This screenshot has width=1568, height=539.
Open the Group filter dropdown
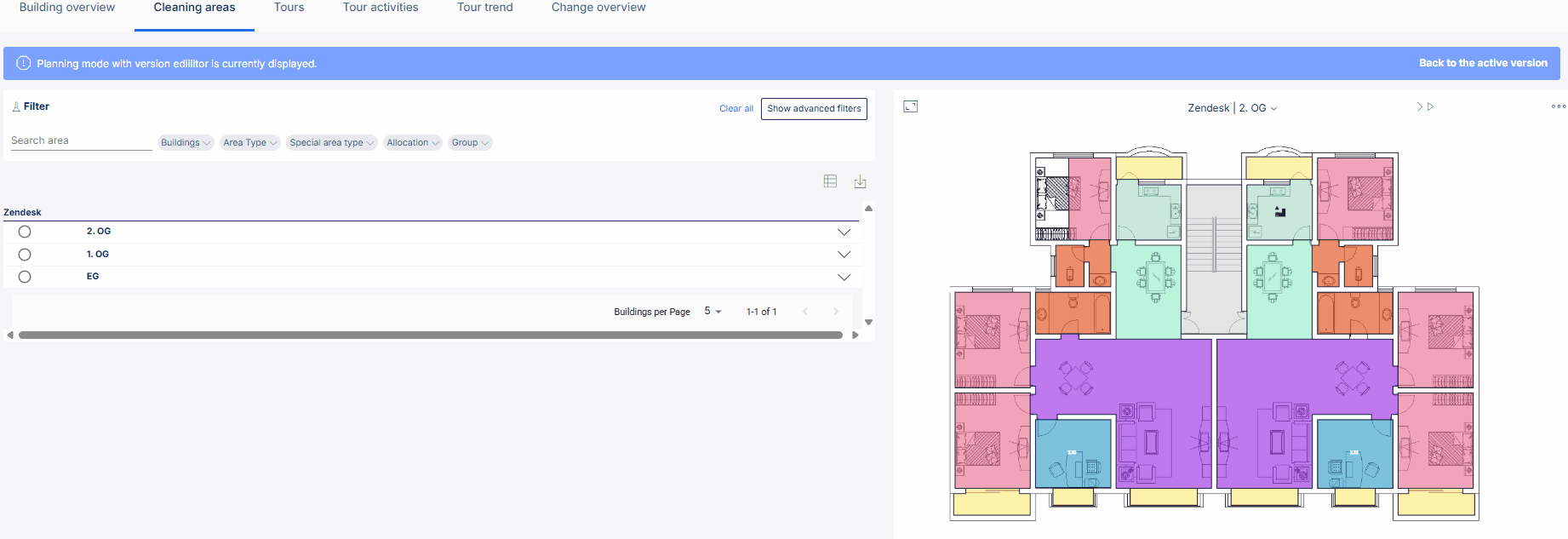click(x=470, y=142)
